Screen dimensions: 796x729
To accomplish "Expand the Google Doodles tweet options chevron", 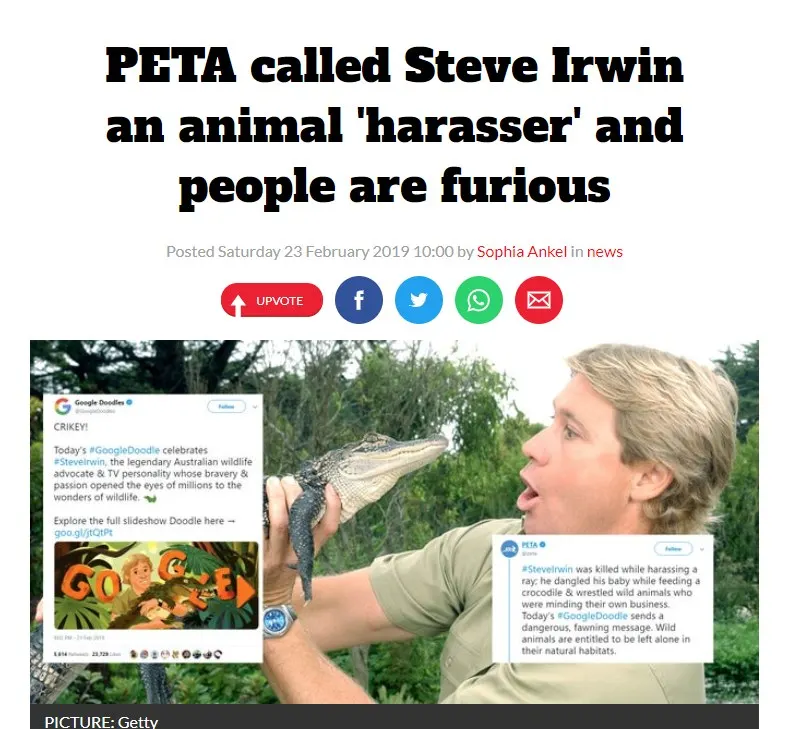I will coord(255,407).
